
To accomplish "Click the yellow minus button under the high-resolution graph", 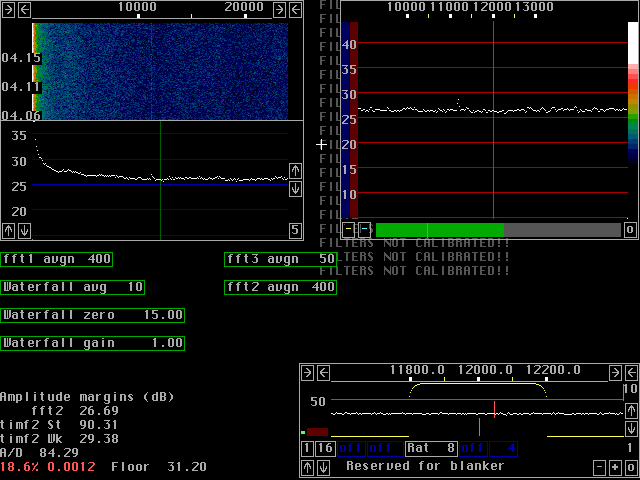I will [x=348, y=230].
